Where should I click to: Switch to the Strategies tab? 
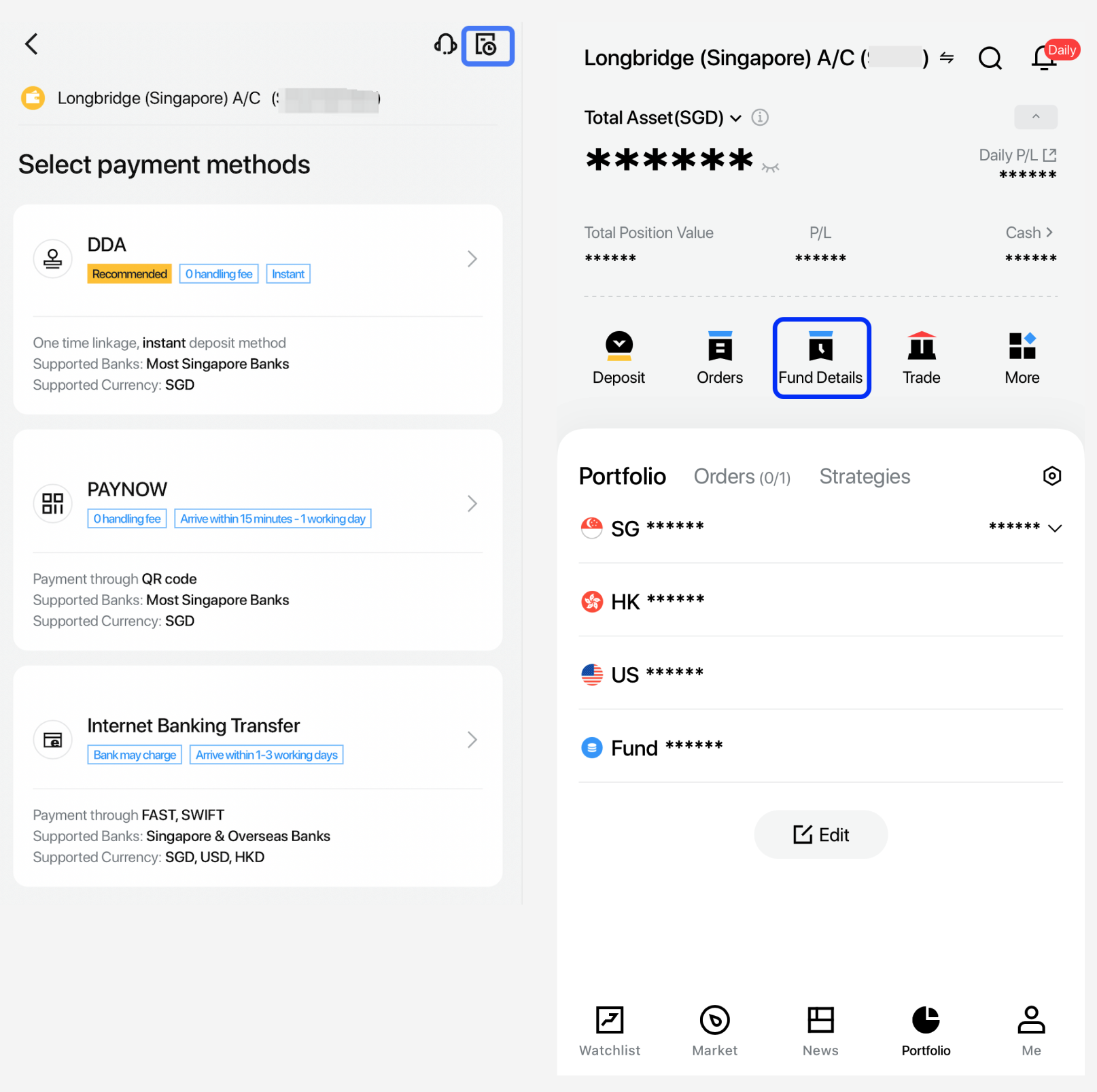(x=865, y=477)
